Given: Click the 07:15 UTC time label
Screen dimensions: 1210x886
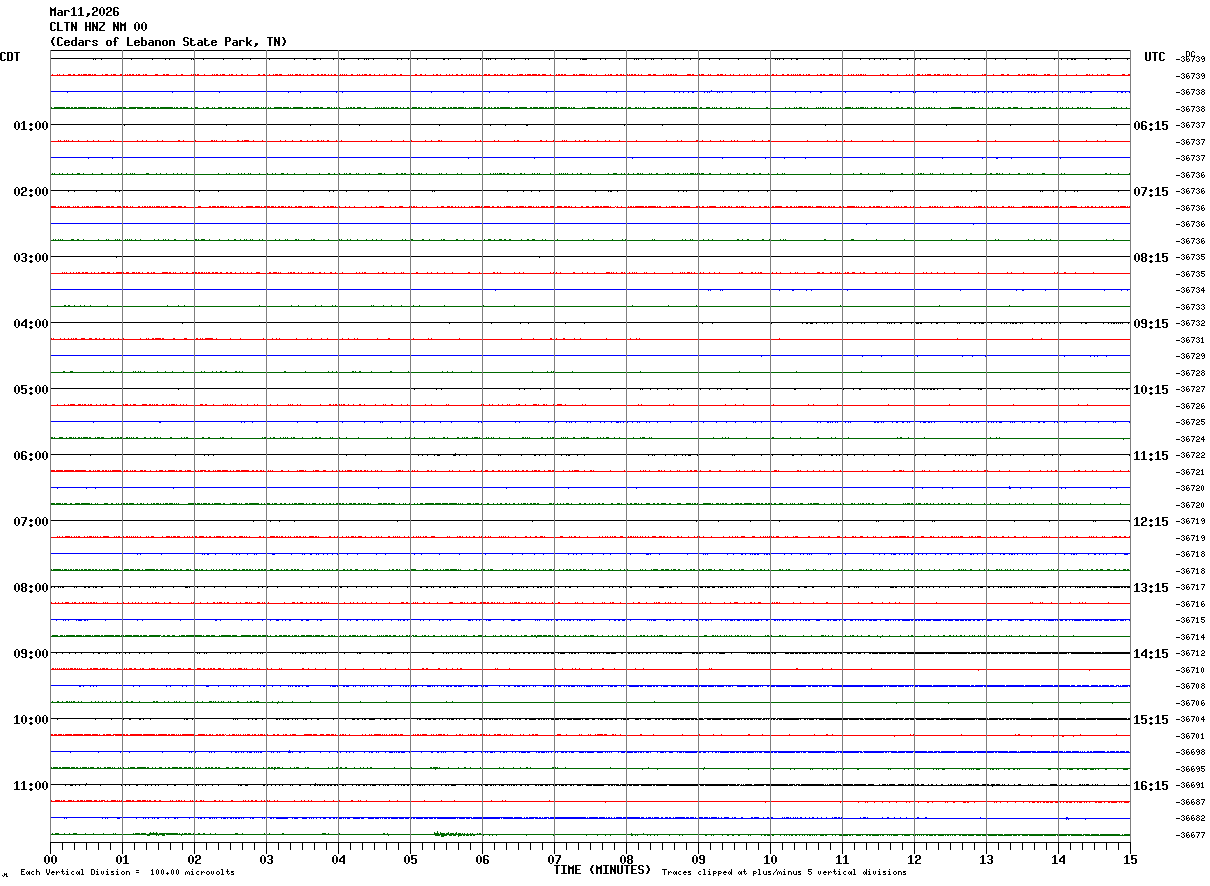Looking at the screenshot, I should tap(1150, 192).
